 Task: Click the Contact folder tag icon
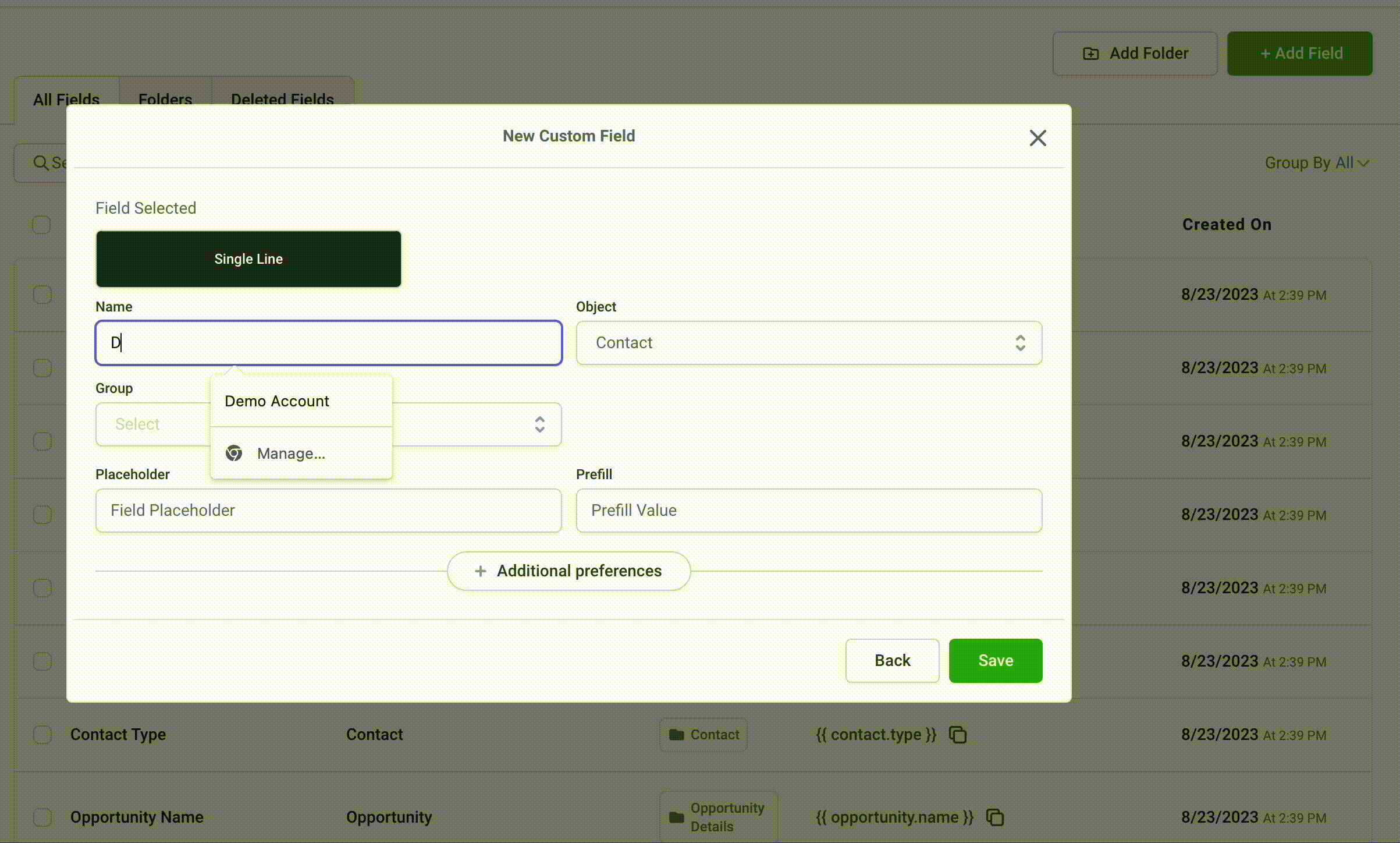pos(677,735)
